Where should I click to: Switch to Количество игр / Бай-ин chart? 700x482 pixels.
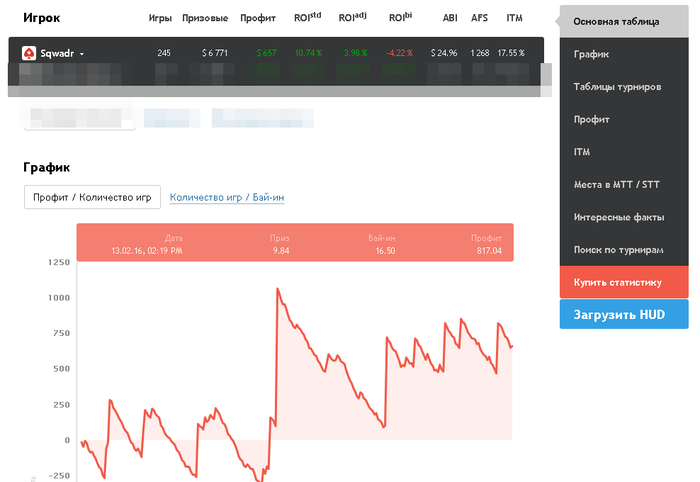(x=227, y=197)
